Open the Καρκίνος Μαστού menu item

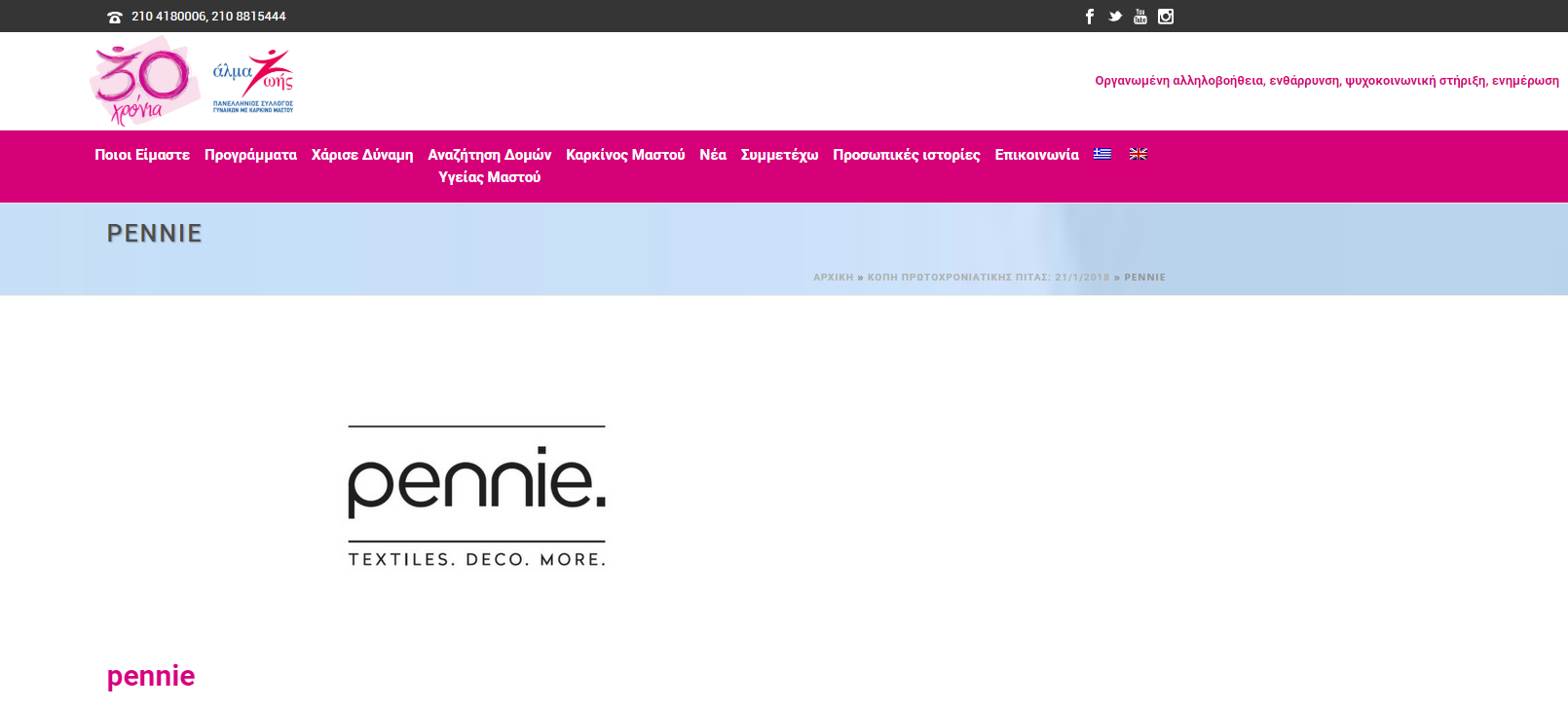click(625, 155)
